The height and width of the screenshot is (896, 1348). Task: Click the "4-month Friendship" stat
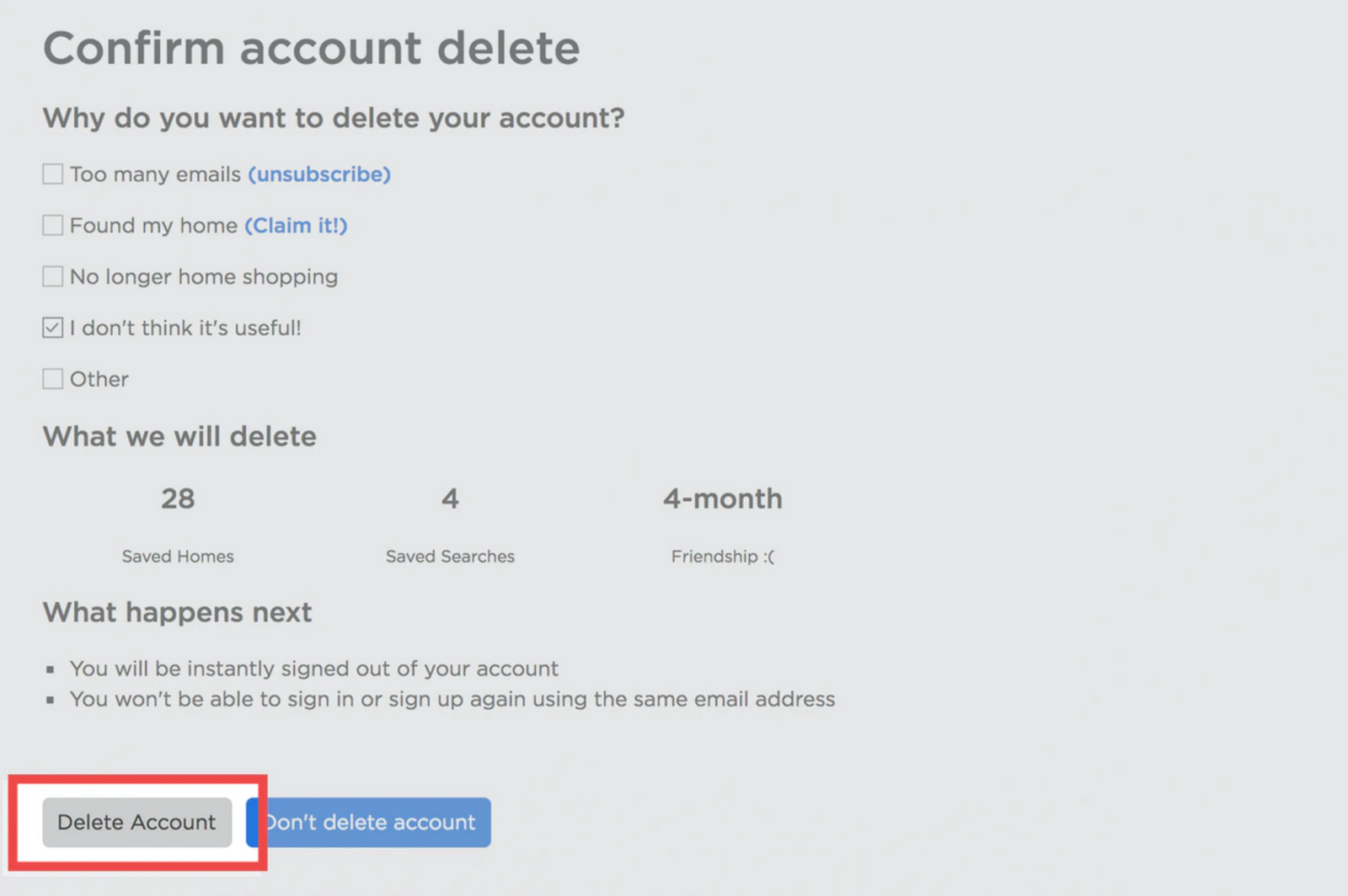tap(722, 522)
